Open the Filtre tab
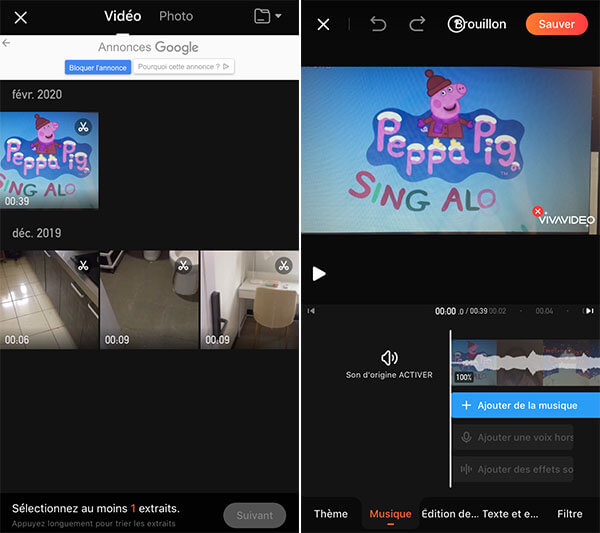 570,513
